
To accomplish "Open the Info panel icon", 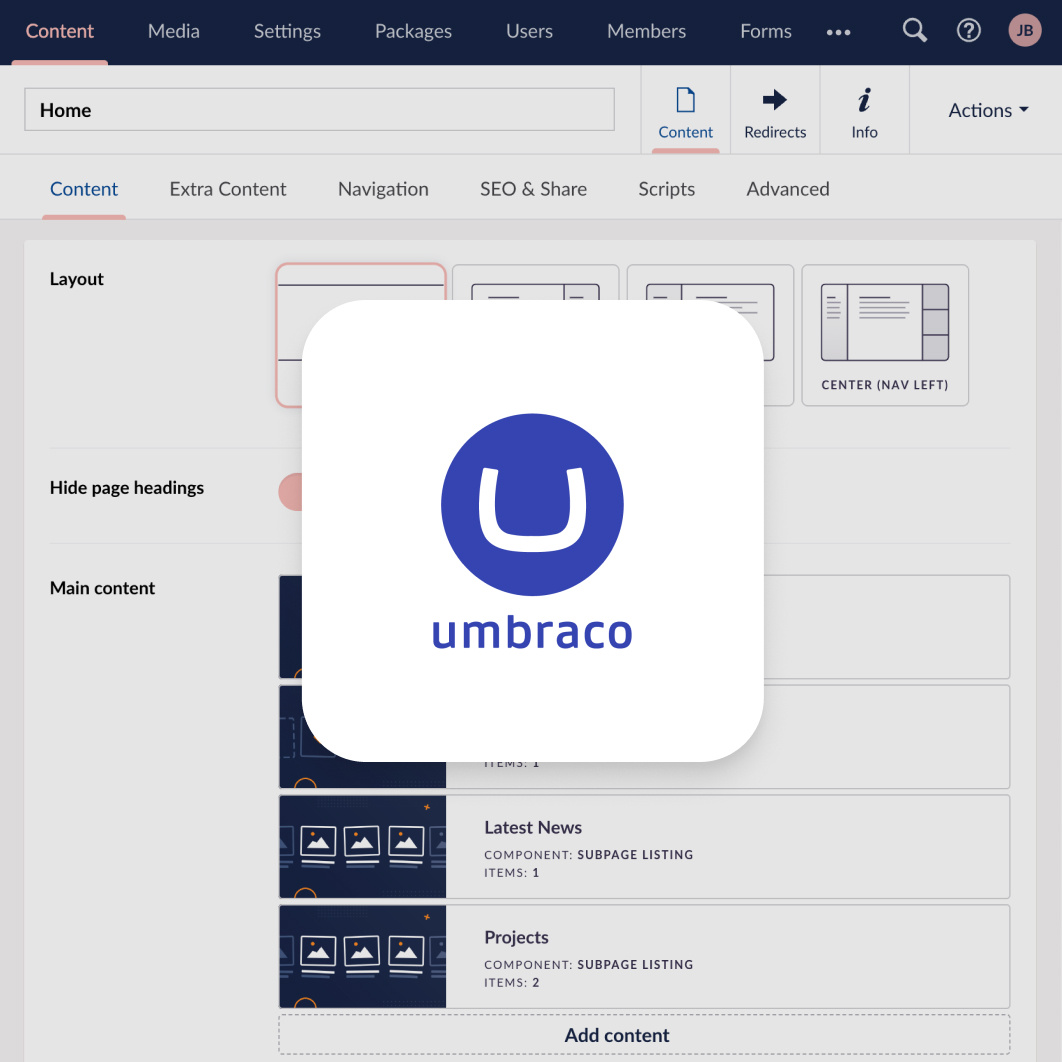I will point(864,108).
